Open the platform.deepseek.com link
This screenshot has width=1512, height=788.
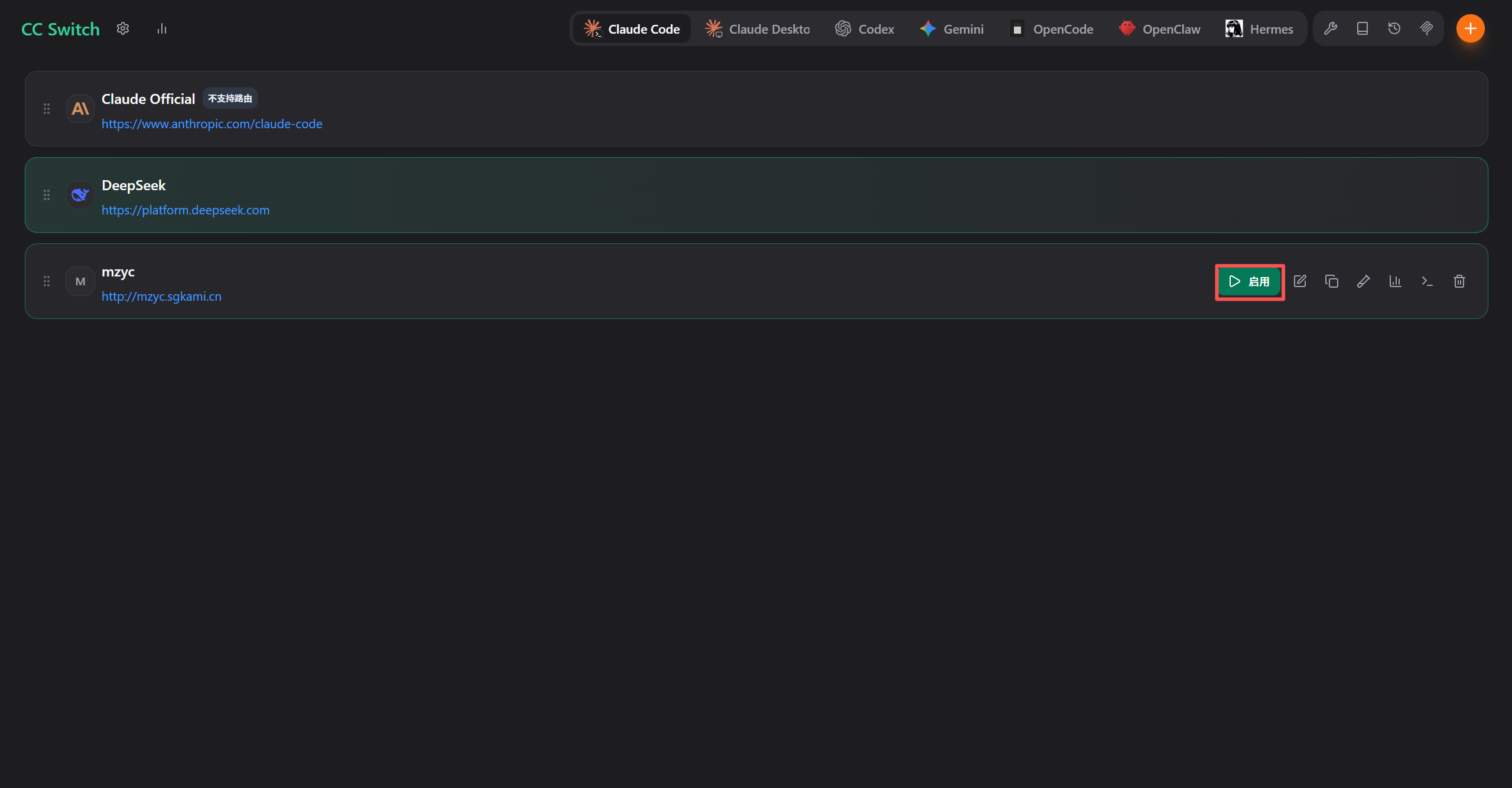pos(186,210)
